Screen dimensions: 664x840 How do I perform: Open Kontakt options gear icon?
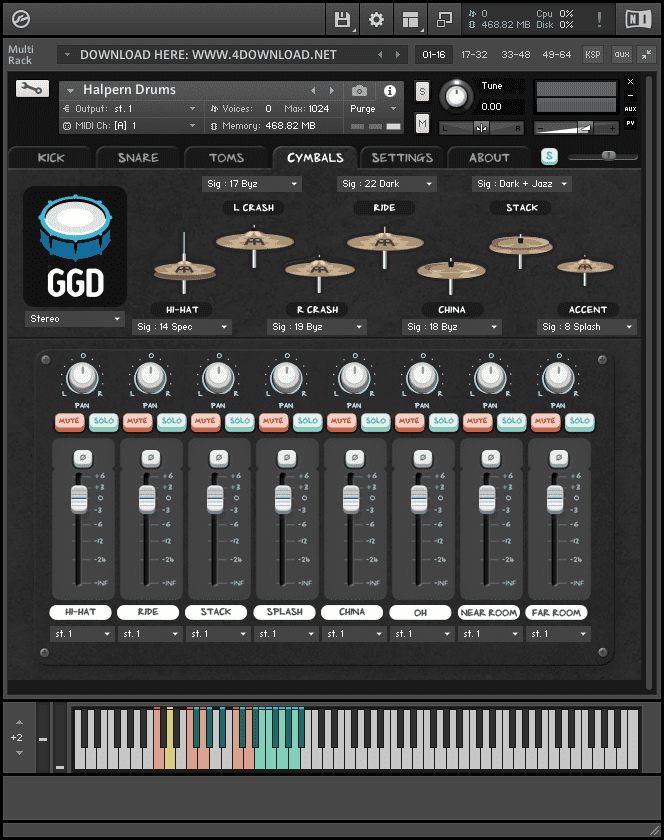click(x=376, y=20)
